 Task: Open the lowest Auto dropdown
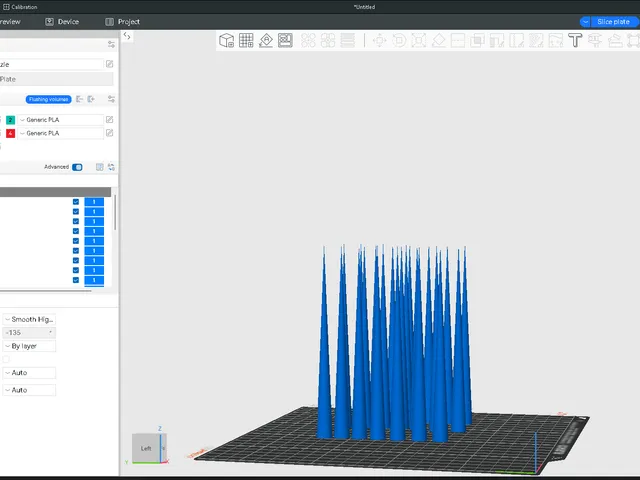29,390
